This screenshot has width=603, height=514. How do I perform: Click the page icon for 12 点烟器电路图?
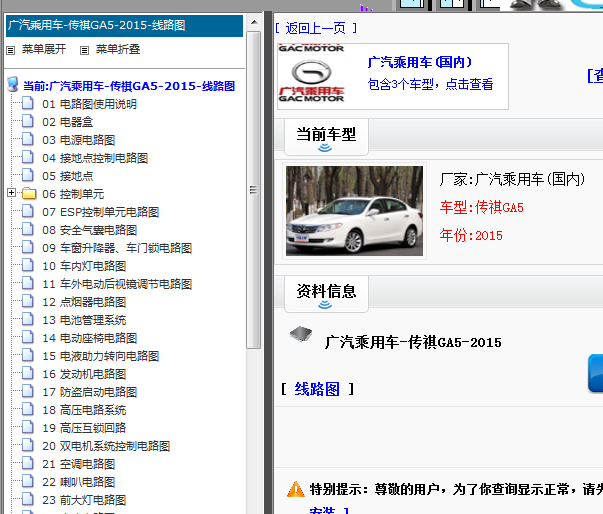[28, 301]
